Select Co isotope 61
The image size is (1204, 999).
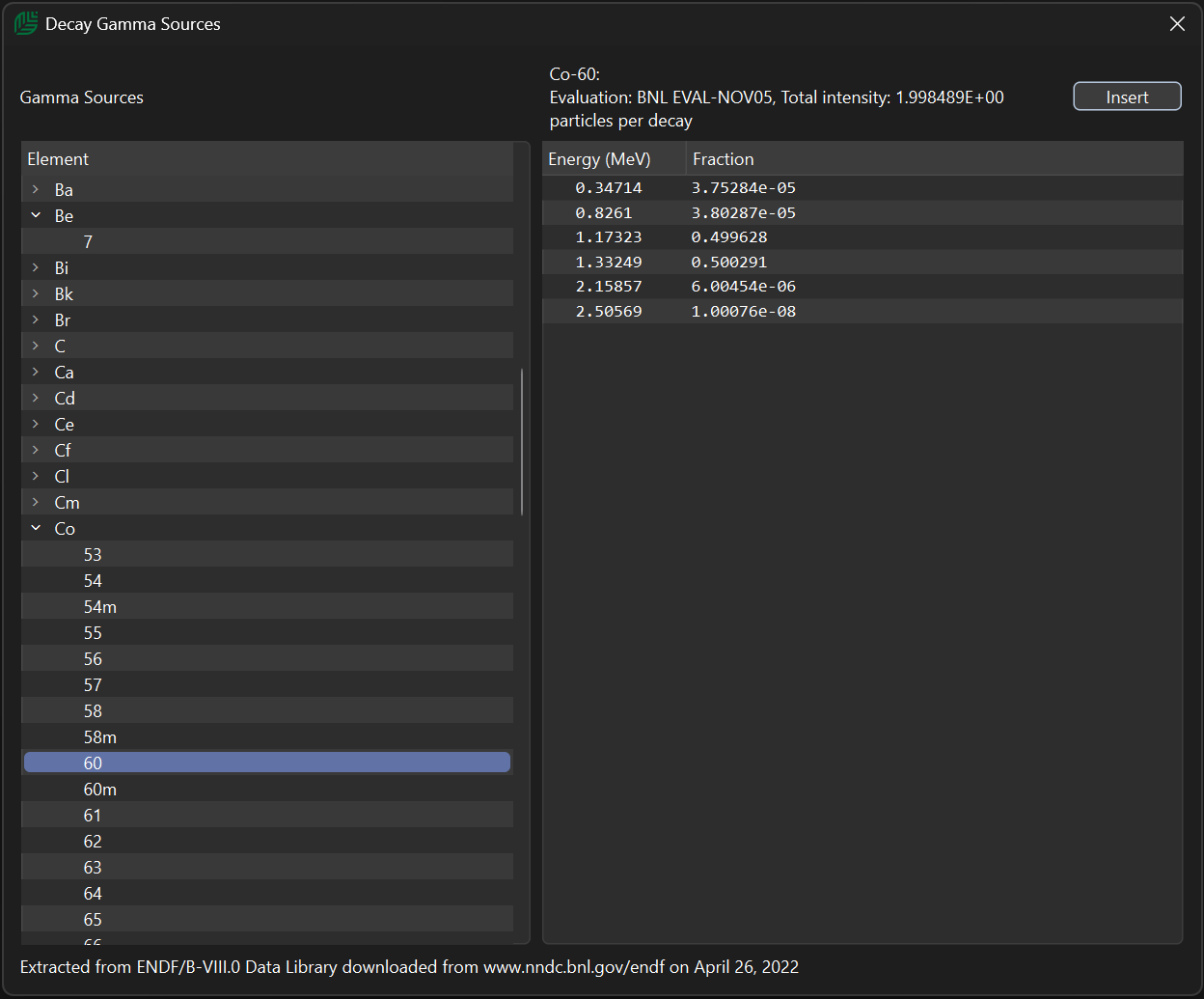click(267, 815)
